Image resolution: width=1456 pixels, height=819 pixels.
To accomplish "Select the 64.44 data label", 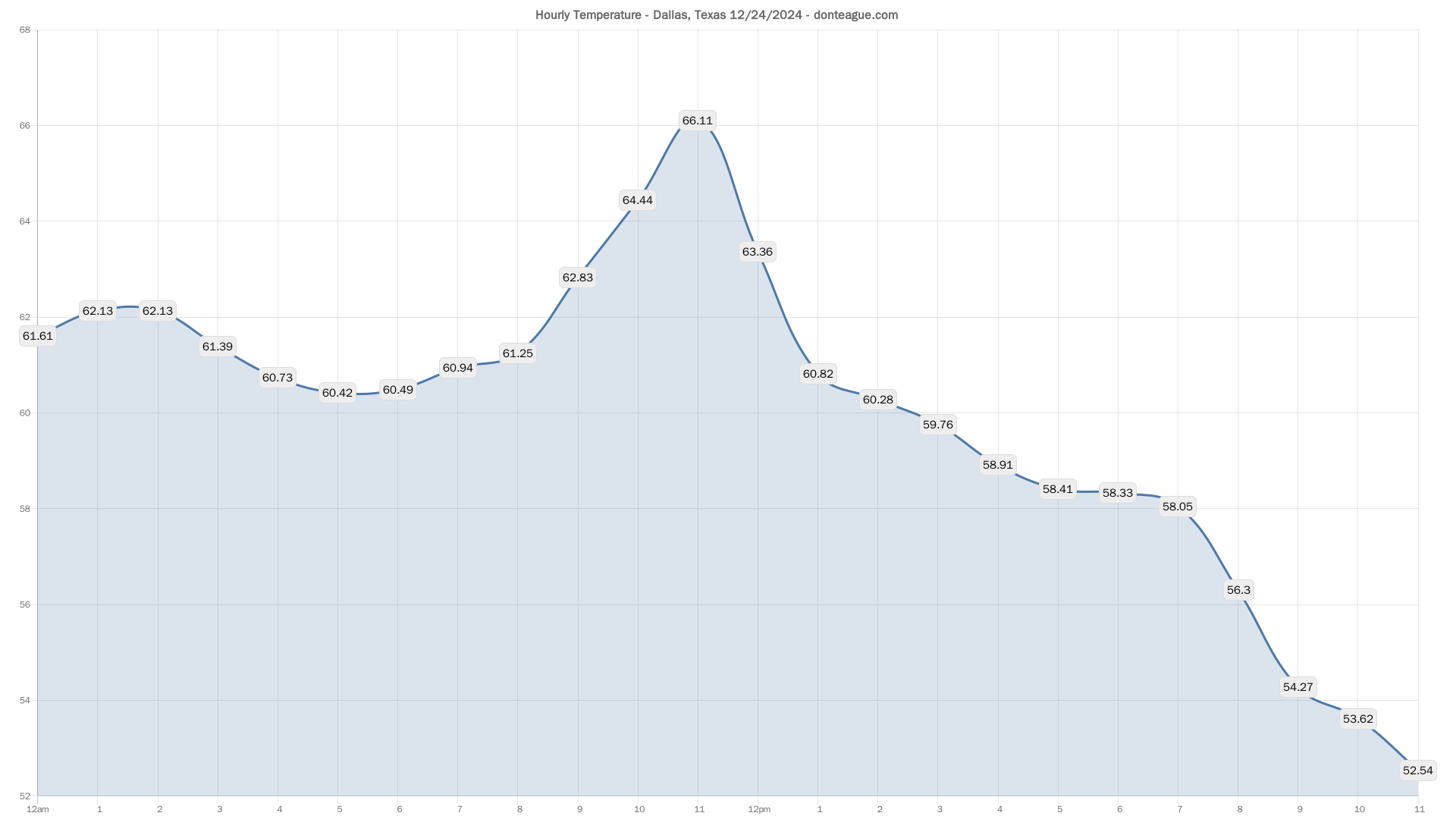I will (638, 200).
